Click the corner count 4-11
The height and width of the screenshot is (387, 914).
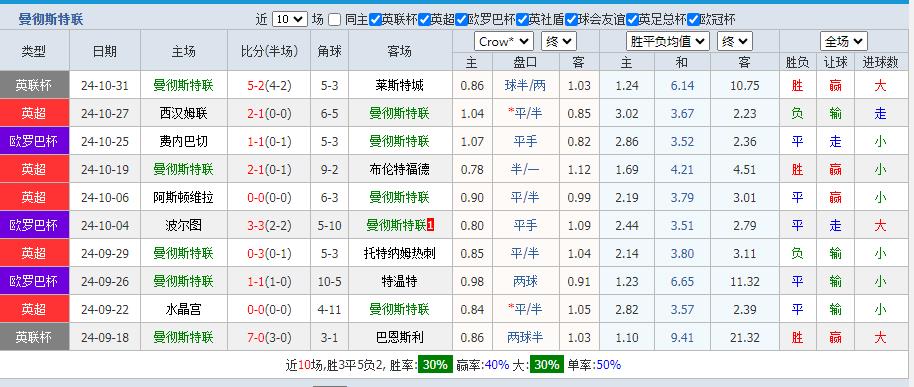(329, 309)
